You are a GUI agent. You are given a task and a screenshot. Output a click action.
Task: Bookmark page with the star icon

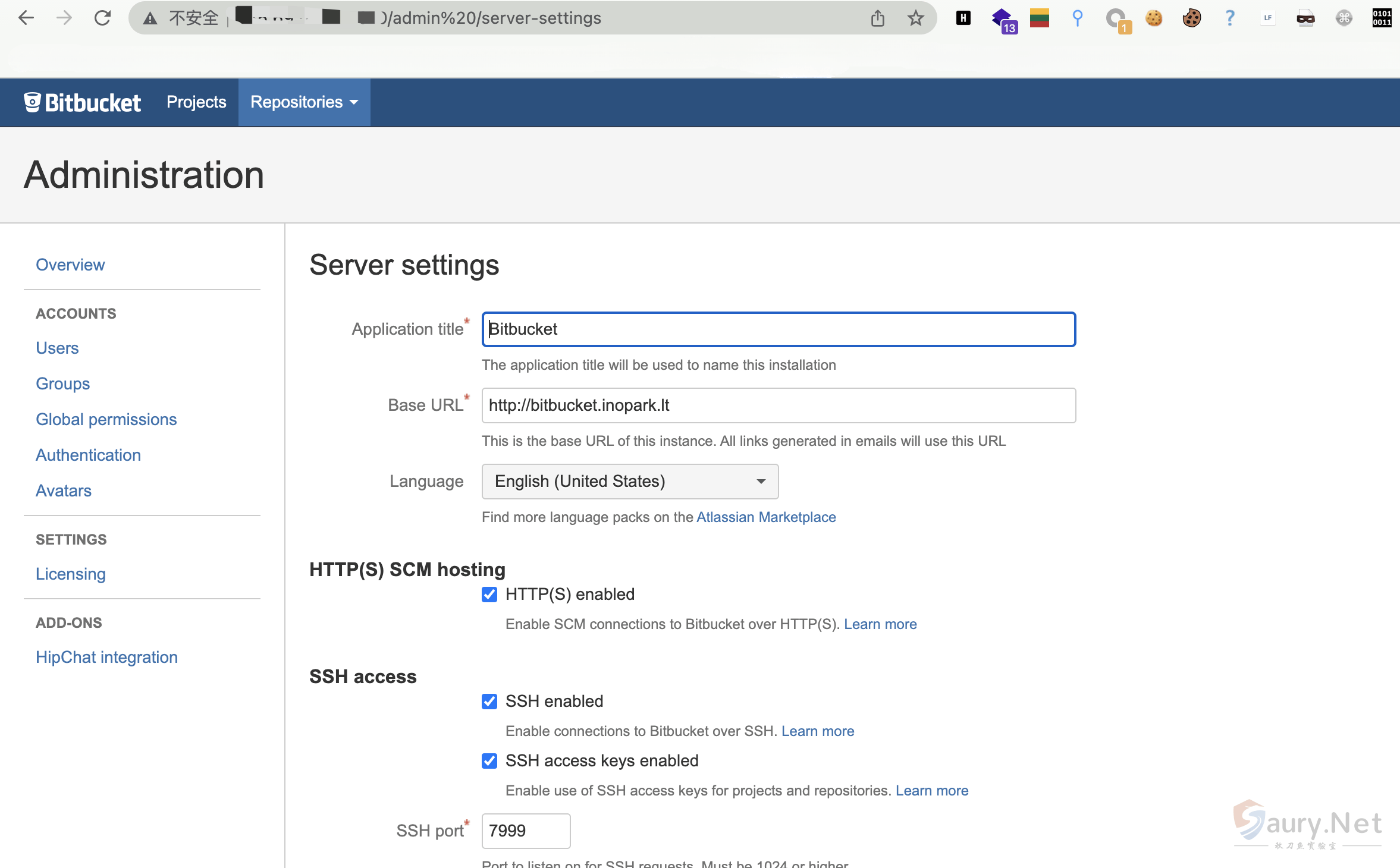916,18
